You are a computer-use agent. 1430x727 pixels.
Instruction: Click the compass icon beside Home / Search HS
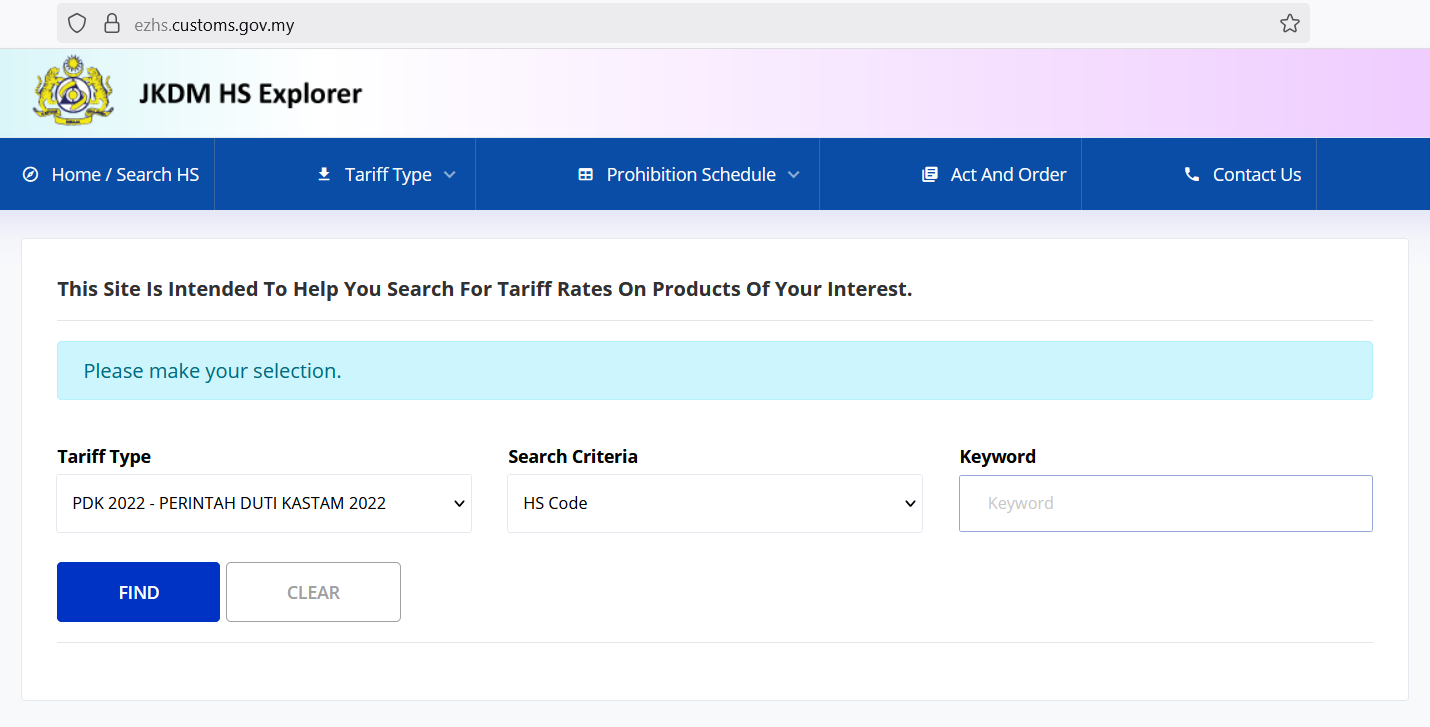tap(31, 175)
